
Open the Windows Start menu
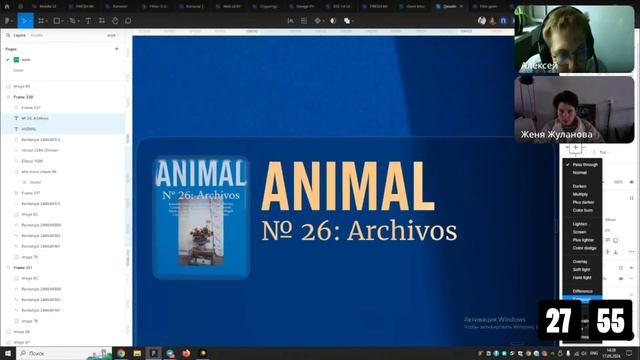pos(7,353)
